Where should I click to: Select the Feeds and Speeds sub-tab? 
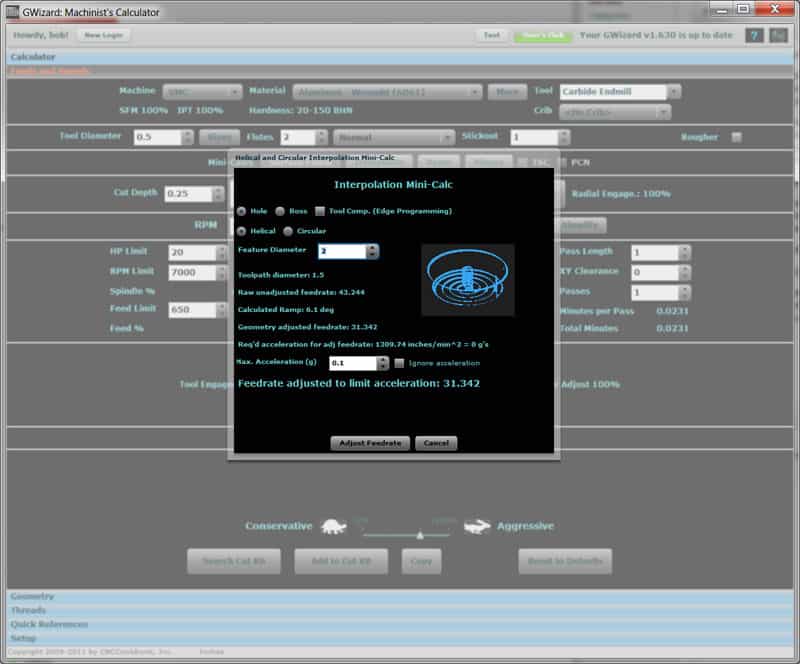[49, 71]
